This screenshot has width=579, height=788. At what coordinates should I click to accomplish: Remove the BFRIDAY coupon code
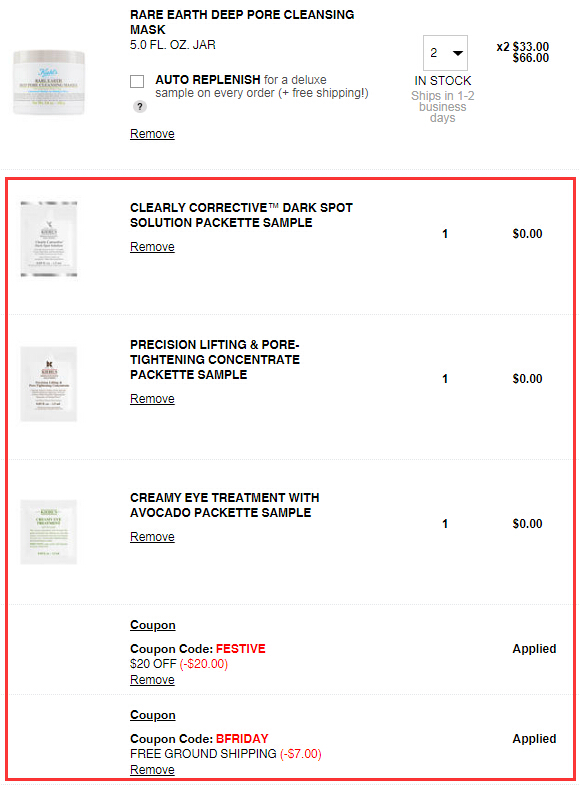click(x=152, y=769)
